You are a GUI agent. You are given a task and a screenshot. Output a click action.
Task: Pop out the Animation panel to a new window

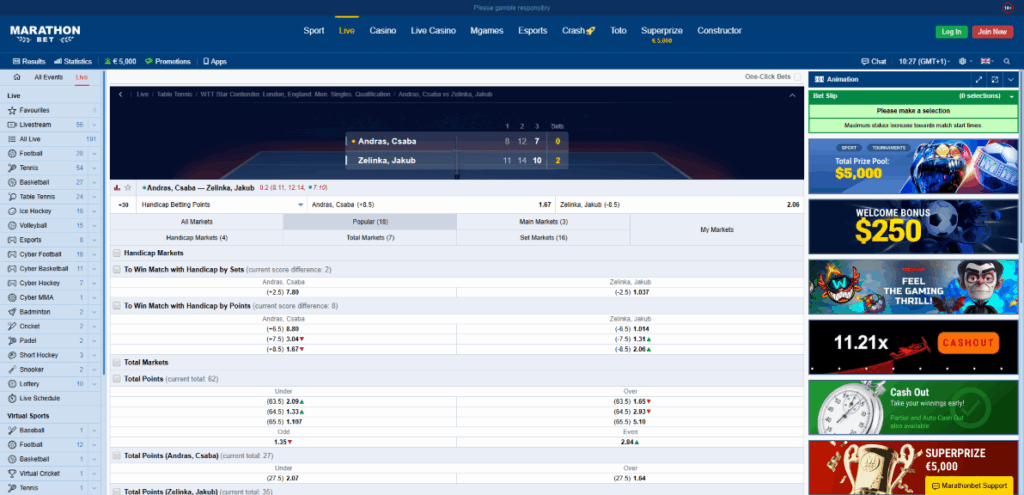(995, 78)
